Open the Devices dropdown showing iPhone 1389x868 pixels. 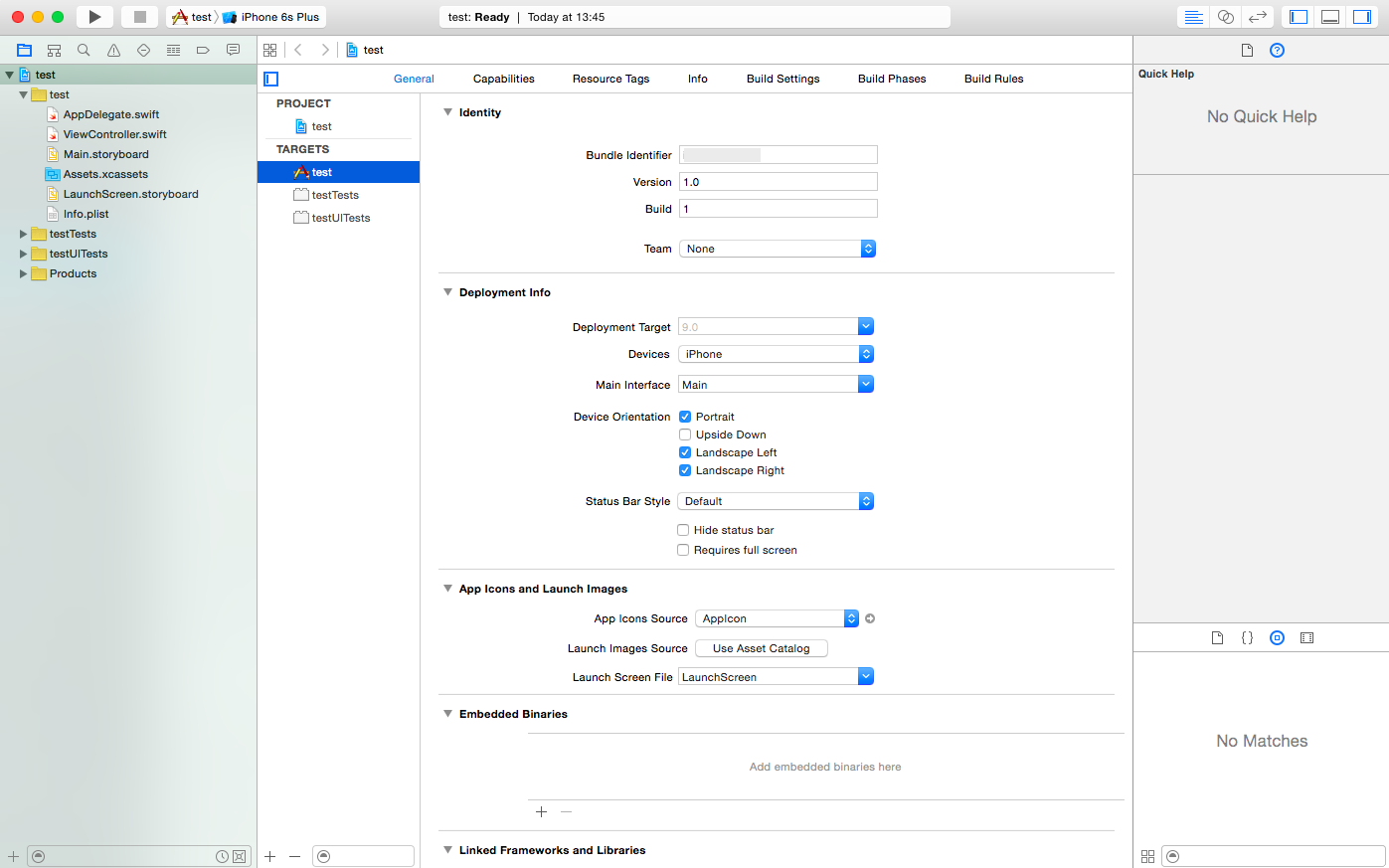(x=776, y=354)
